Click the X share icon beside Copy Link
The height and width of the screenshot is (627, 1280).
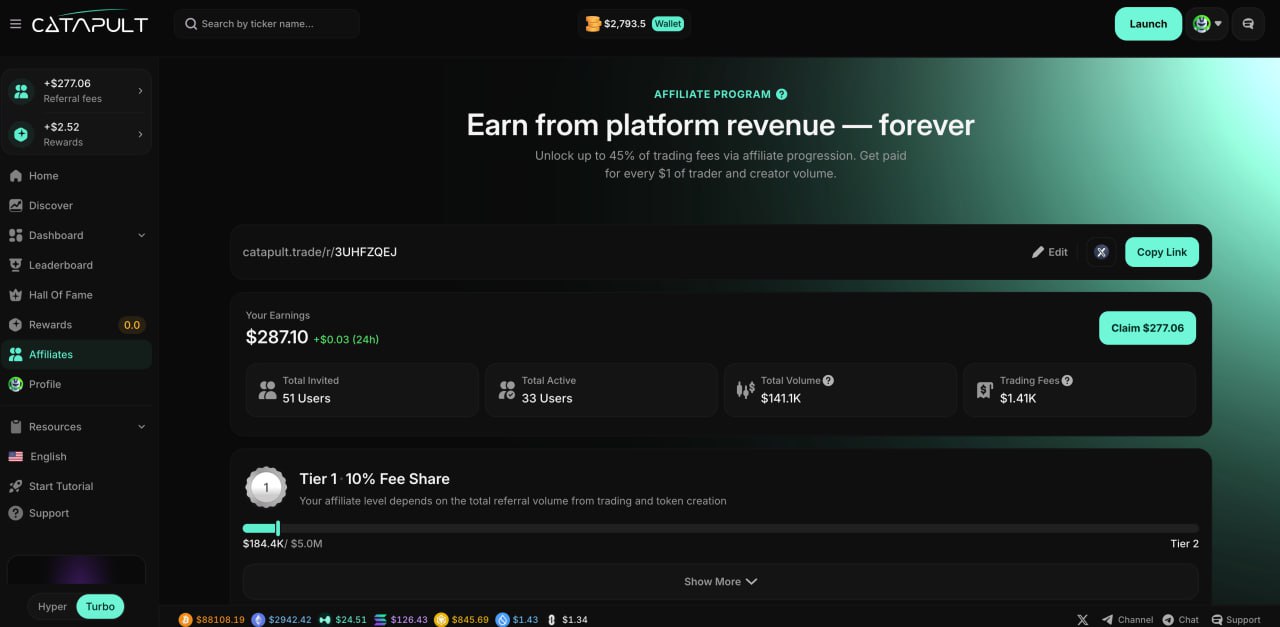[1101, 252]
